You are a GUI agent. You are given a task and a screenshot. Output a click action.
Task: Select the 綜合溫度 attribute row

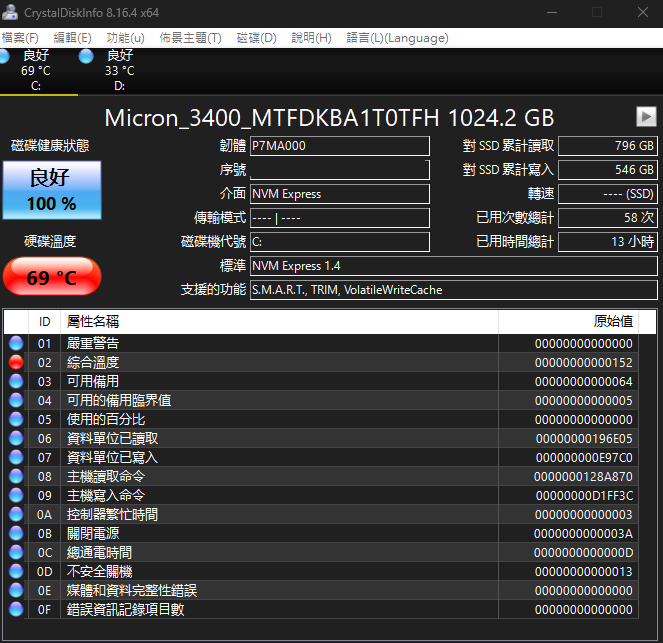tap(321, 362)
